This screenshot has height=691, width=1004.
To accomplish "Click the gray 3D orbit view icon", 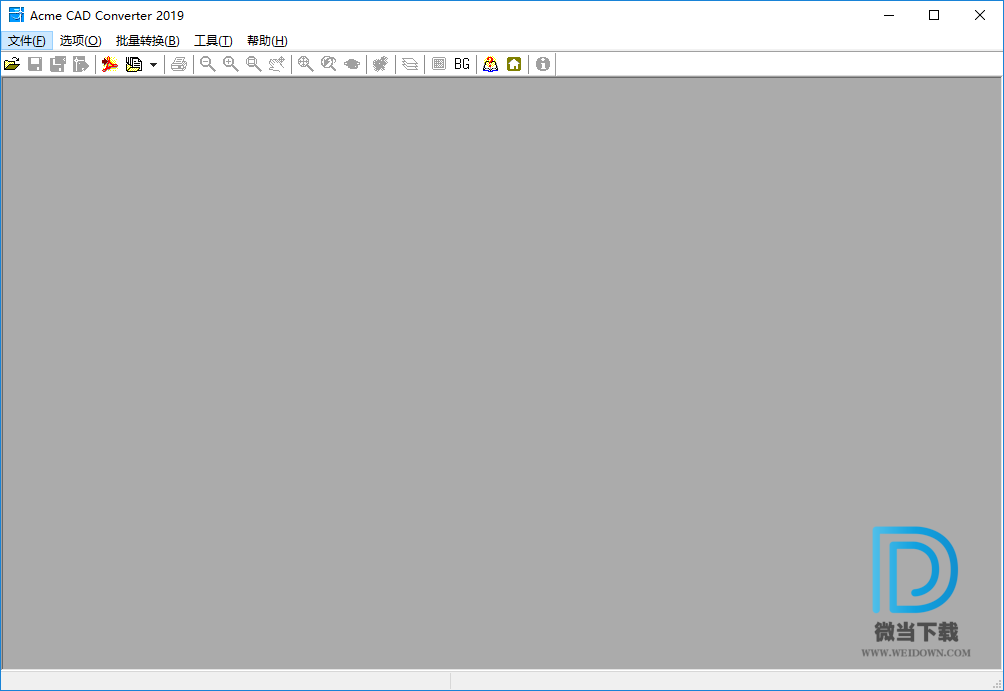I will 352,64.
